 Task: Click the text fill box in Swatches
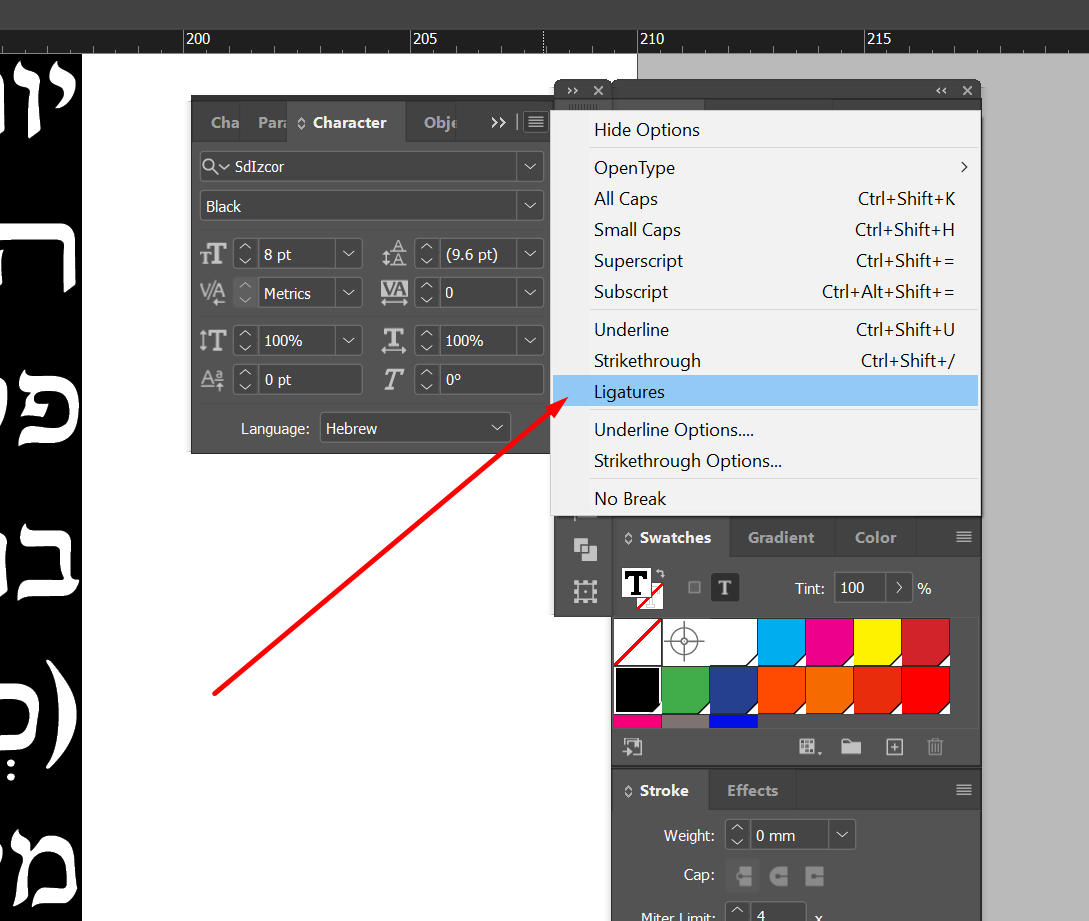(x=635, y=582)
